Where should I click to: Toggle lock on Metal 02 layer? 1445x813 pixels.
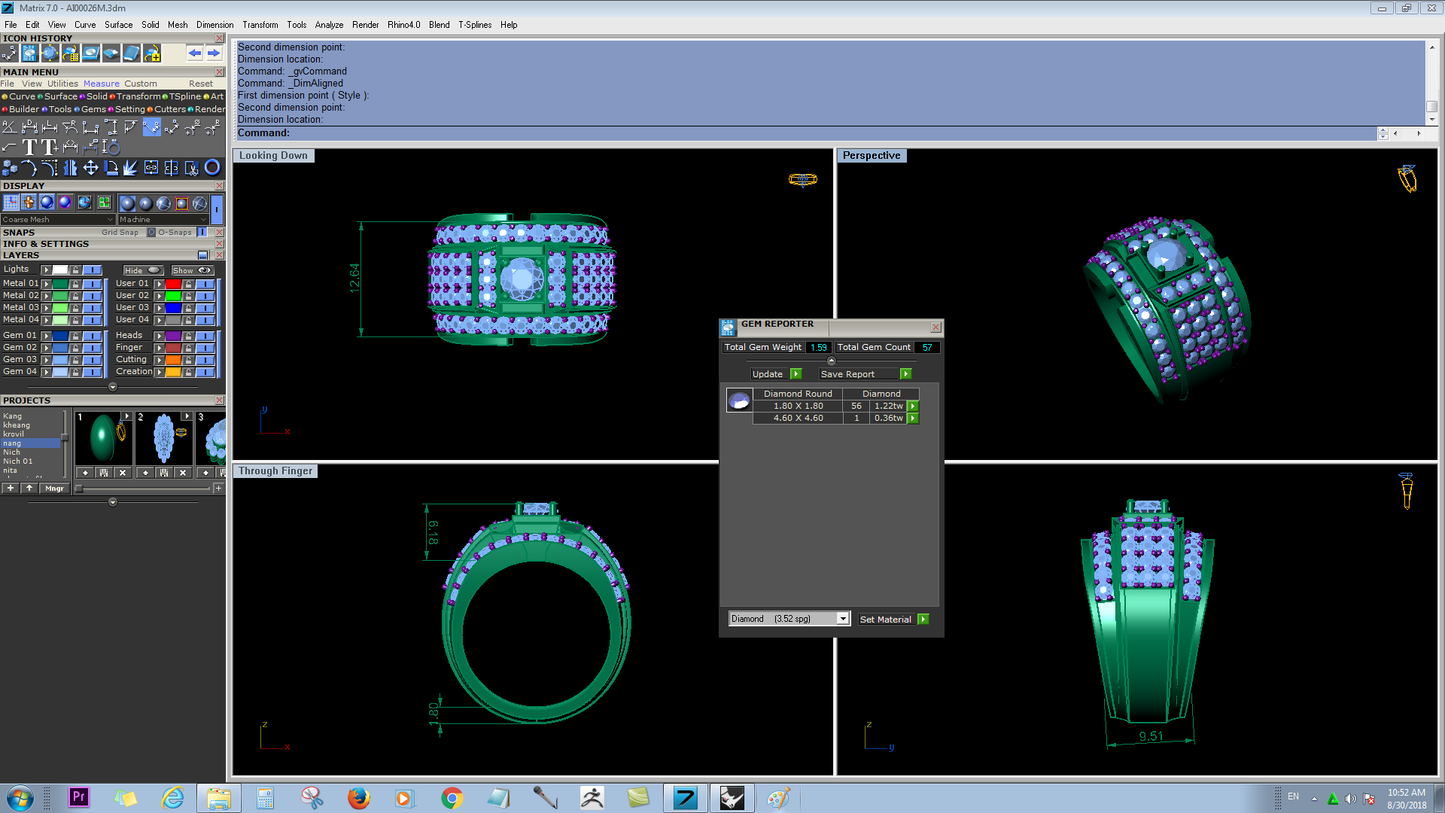[x=75, y=295]
